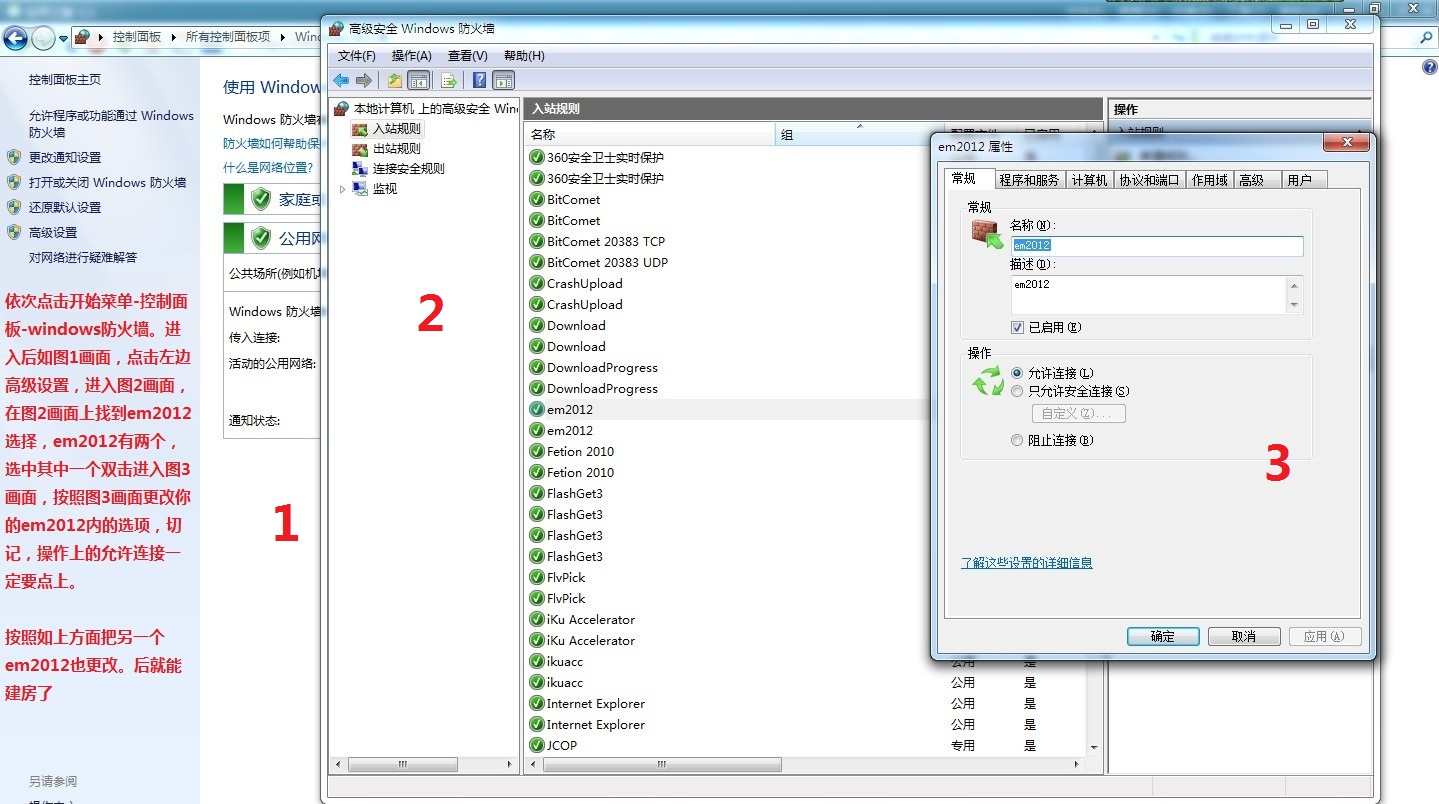Select the 允许连接 radio button

click(1017, 373)
